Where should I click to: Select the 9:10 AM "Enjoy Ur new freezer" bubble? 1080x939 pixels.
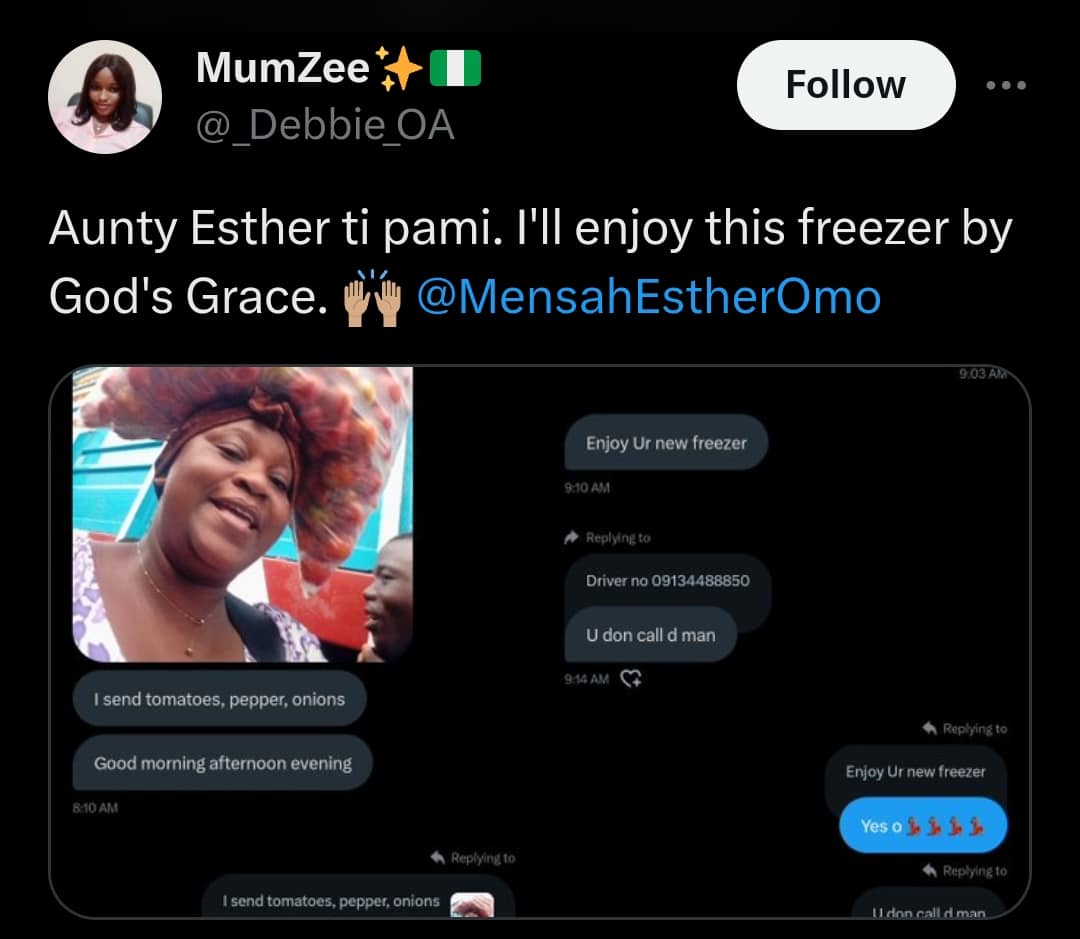click(666, 443)
